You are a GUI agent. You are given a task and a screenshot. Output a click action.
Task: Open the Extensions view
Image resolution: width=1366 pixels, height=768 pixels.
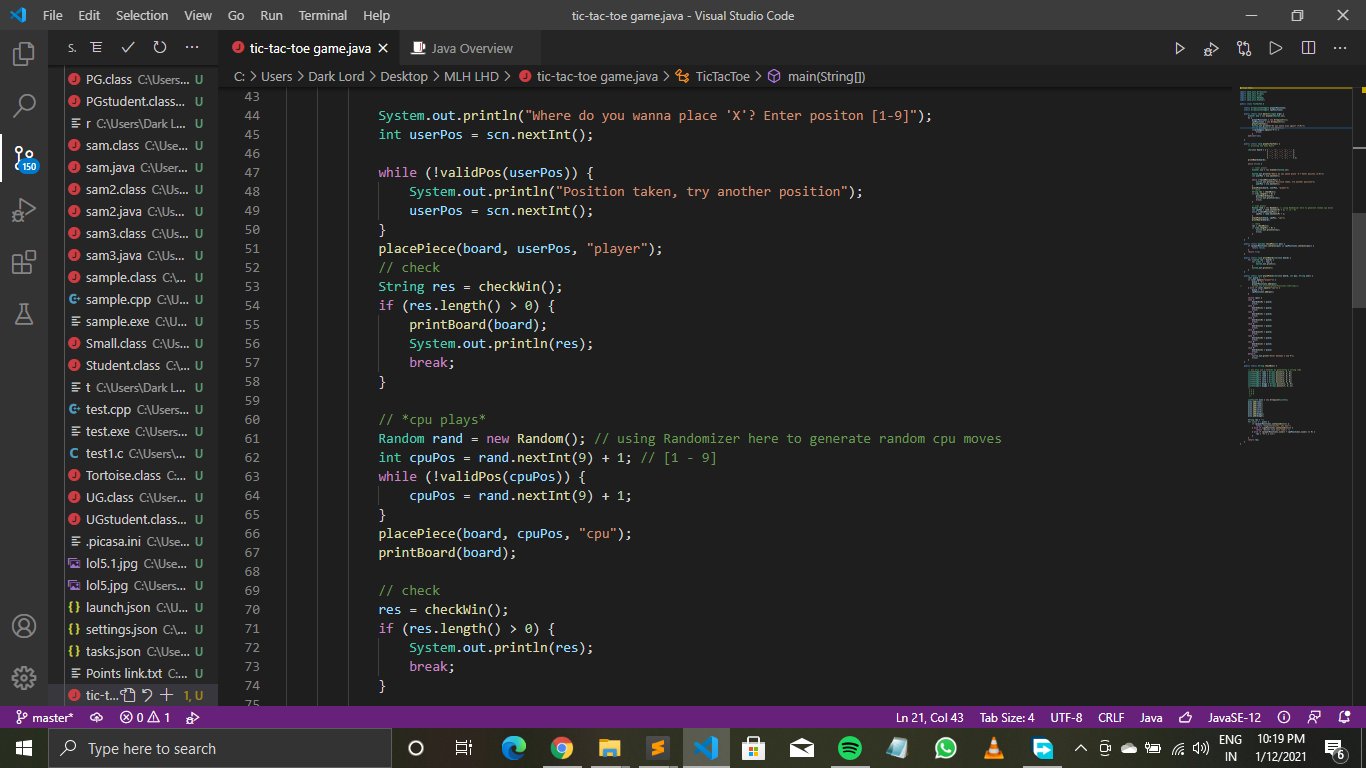pos(24,262)
